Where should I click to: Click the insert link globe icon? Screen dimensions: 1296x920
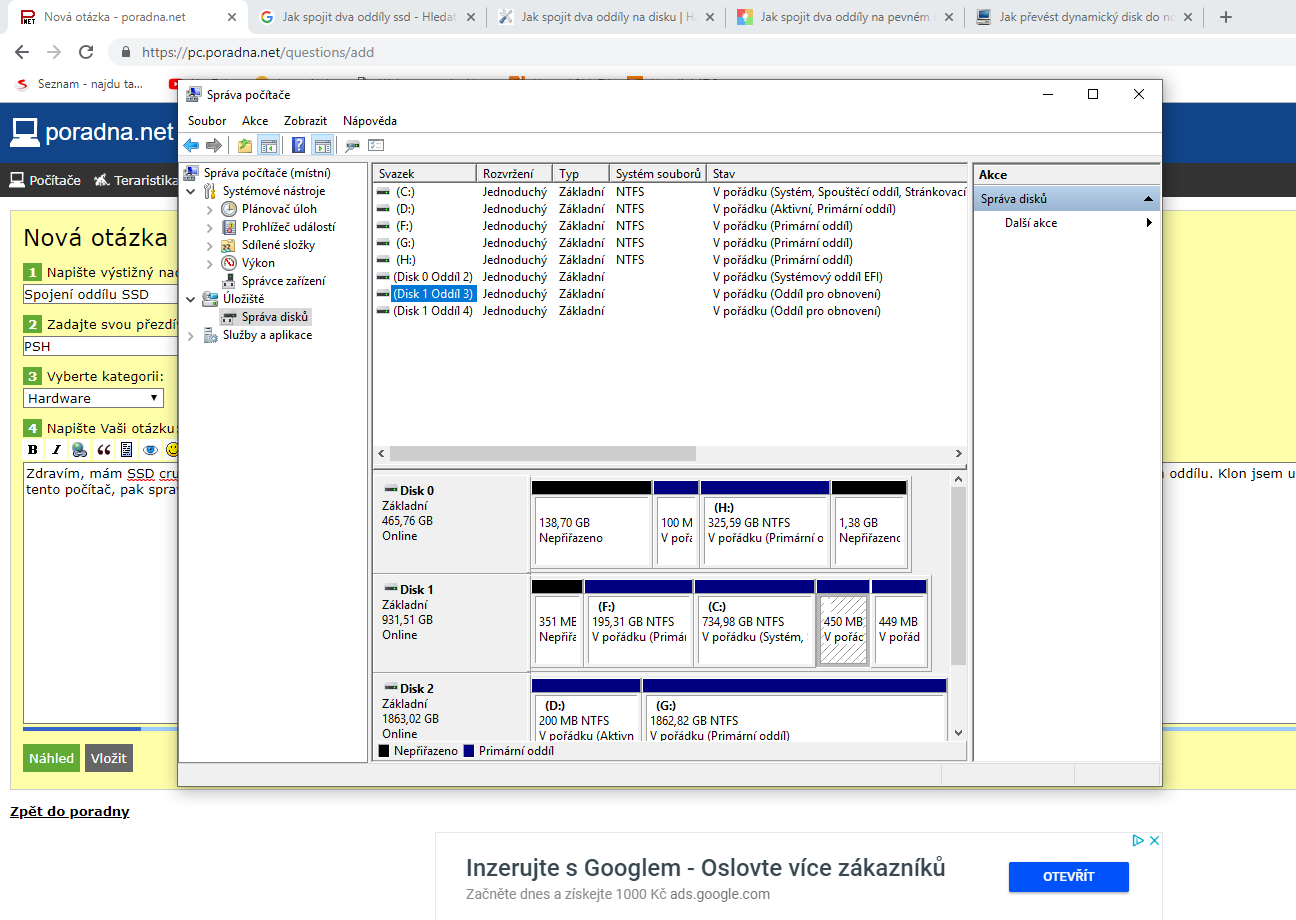(79, 449)
